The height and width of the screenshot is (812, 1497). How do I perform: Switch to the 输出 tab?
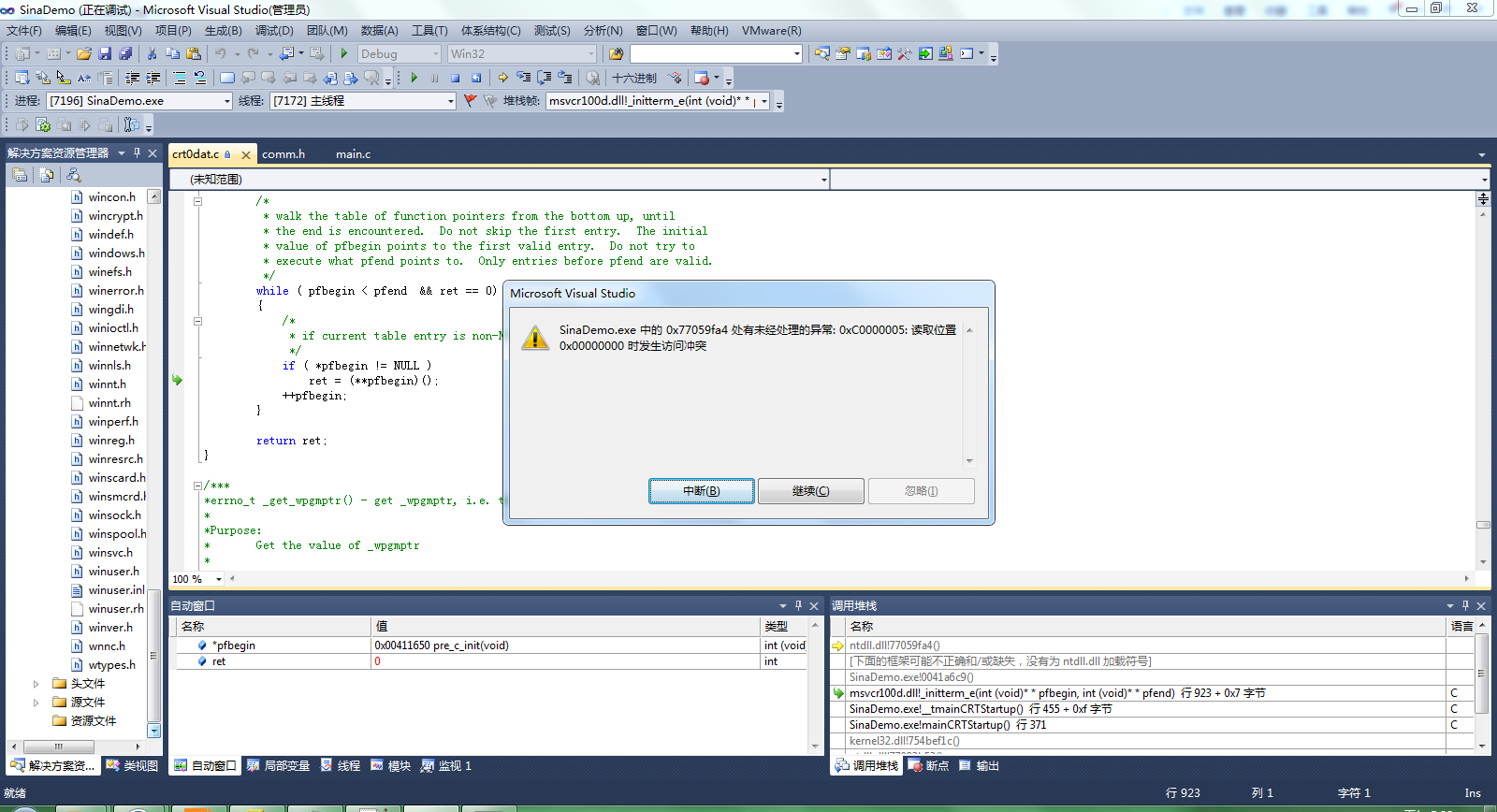pos(980,765)
